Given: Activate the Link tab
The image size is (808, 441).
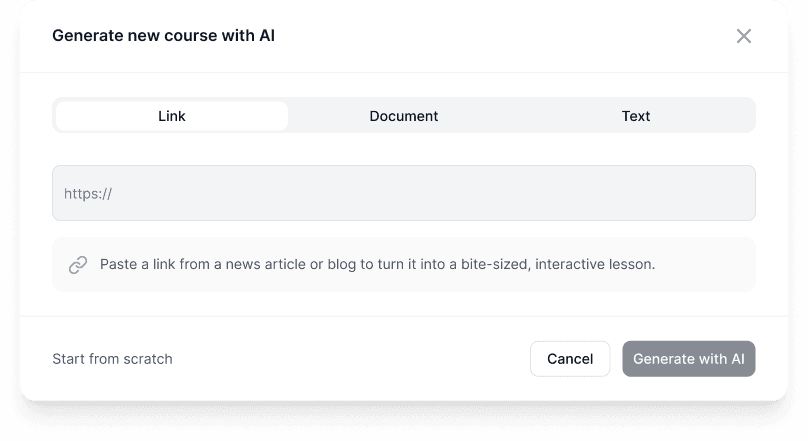Looking at the screenshot, I should pos(172,116).
